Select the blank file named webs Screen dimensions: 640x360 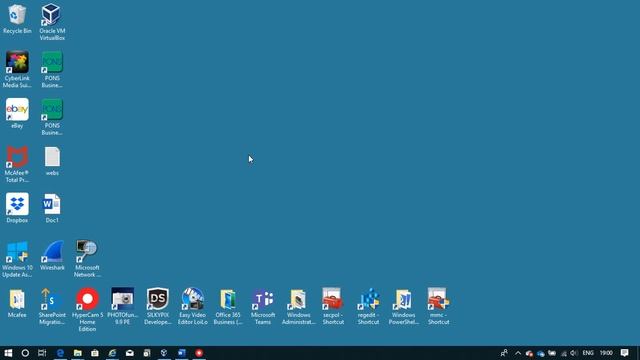pos(52,161)
